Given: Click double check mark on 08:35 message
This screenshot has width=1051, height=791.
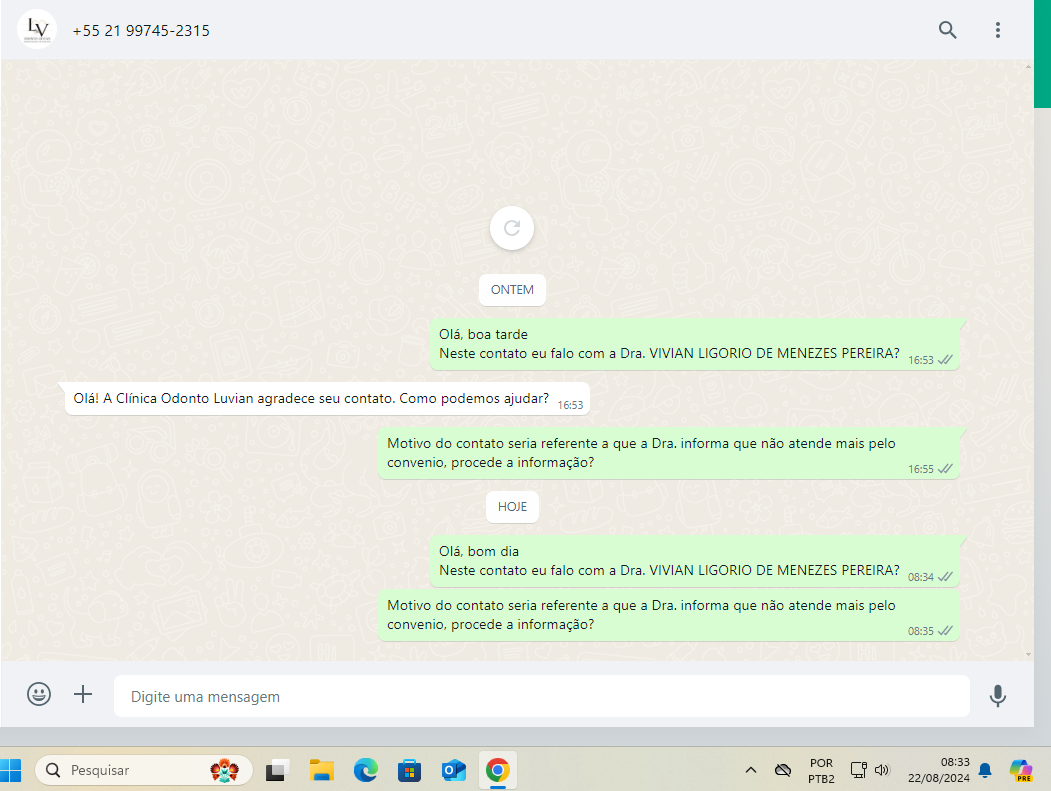Looking at the screenshot, I should pyautogui.click(x=945, y=631).
